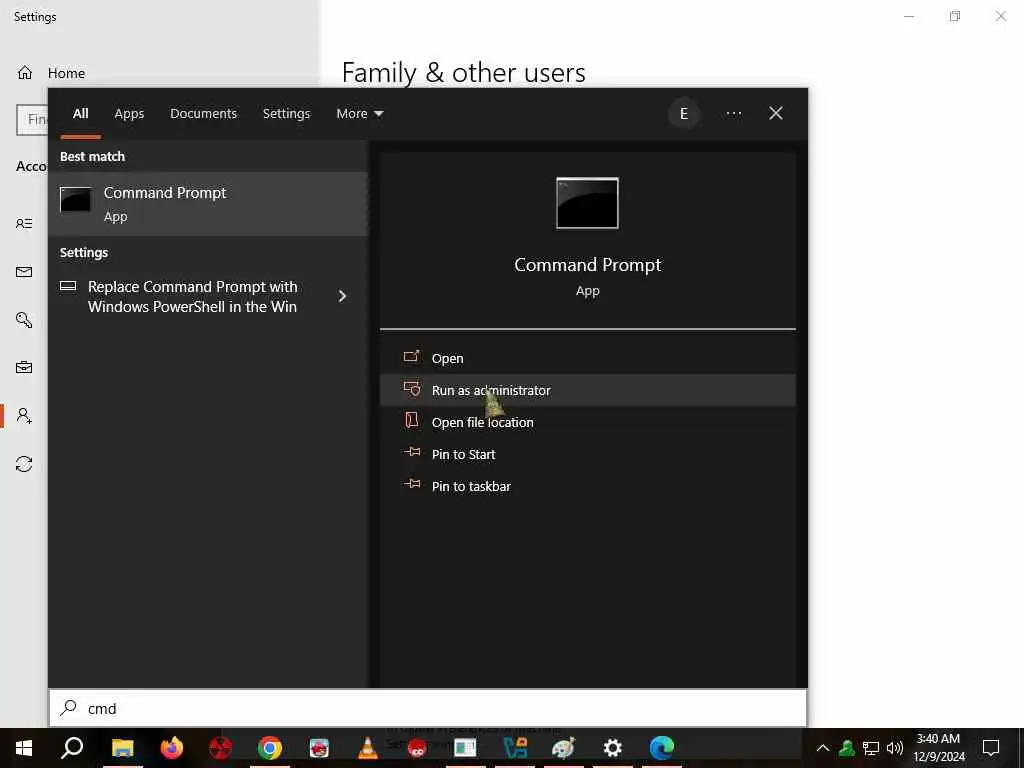Launch Firefox from taskbar

172,748
